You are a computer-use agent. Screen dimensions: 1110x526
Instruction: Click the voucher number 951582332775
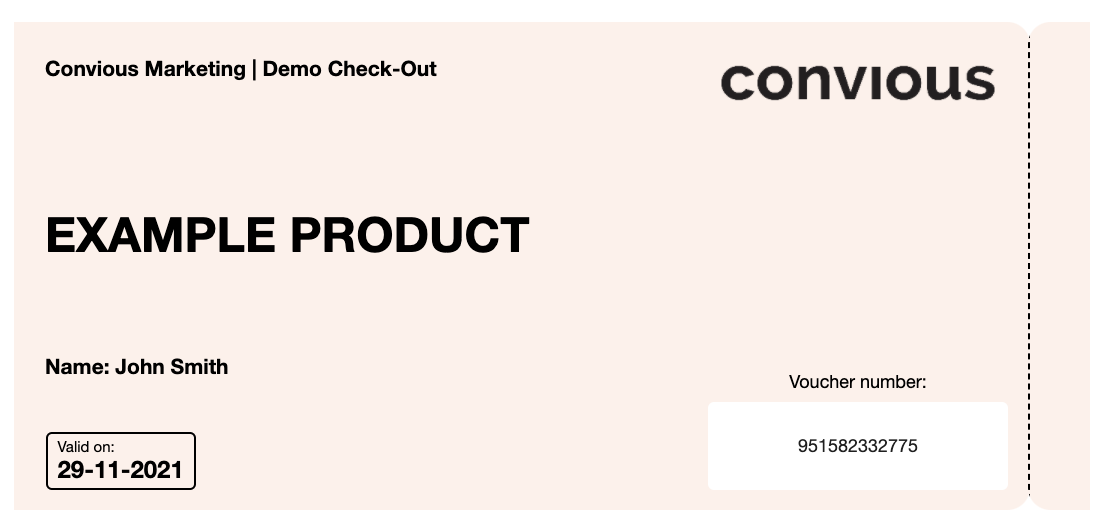click(x=857, y=446)
